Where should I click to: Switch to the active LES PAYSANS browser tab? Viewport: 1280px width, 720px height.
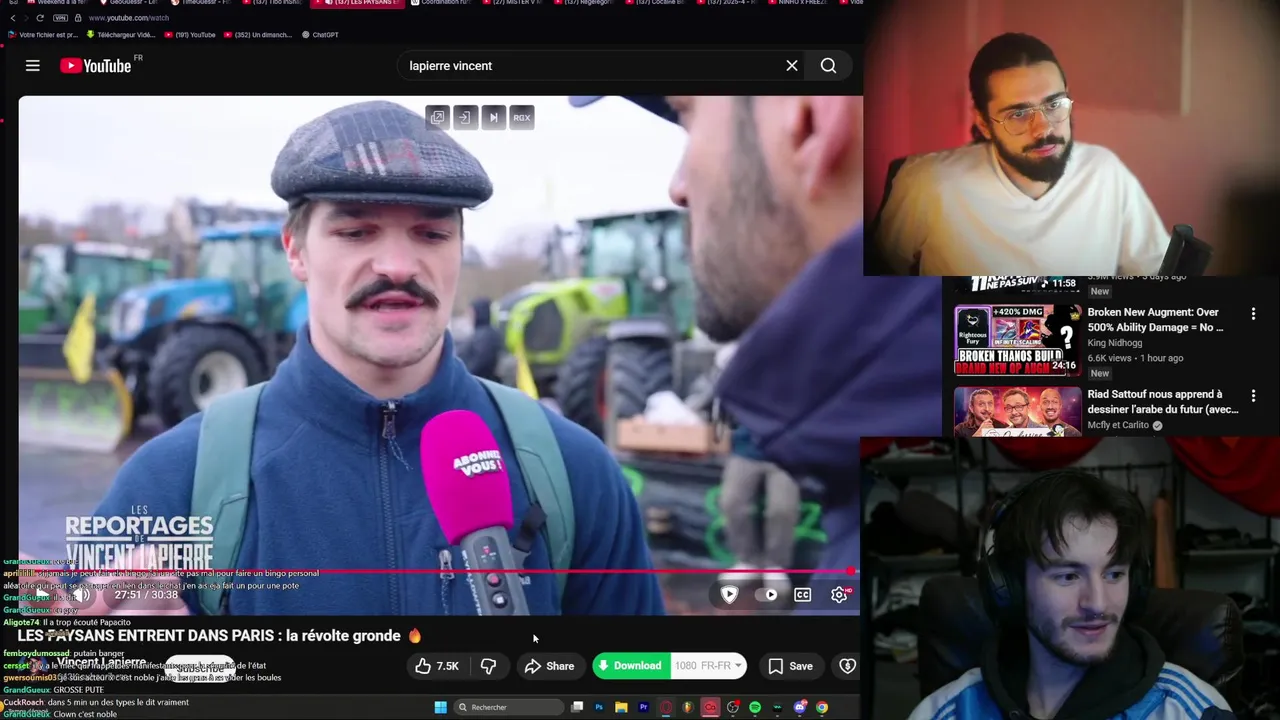pyautogui.click(x=355, y=3)
